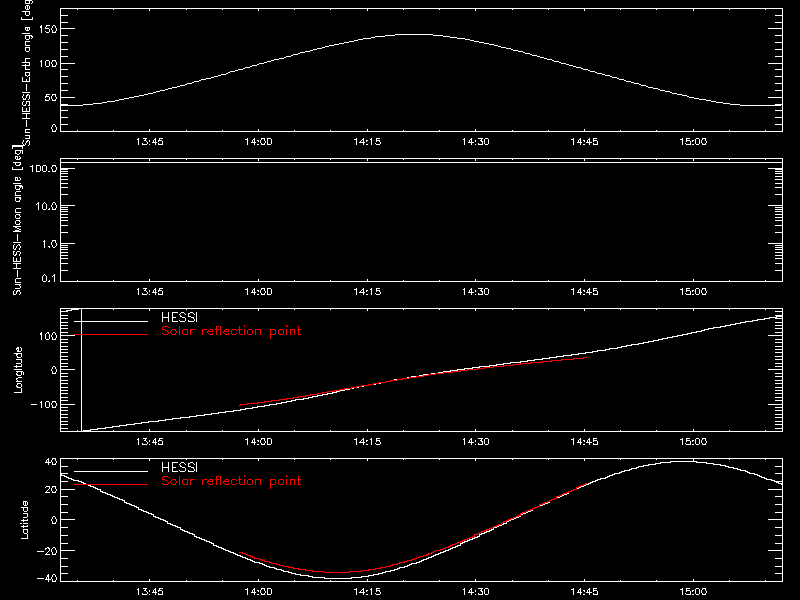Click the peak of the Sun-HESSI-Earth angle curve
This screenshot has height=600, width=800.
(x=418, y=35)
